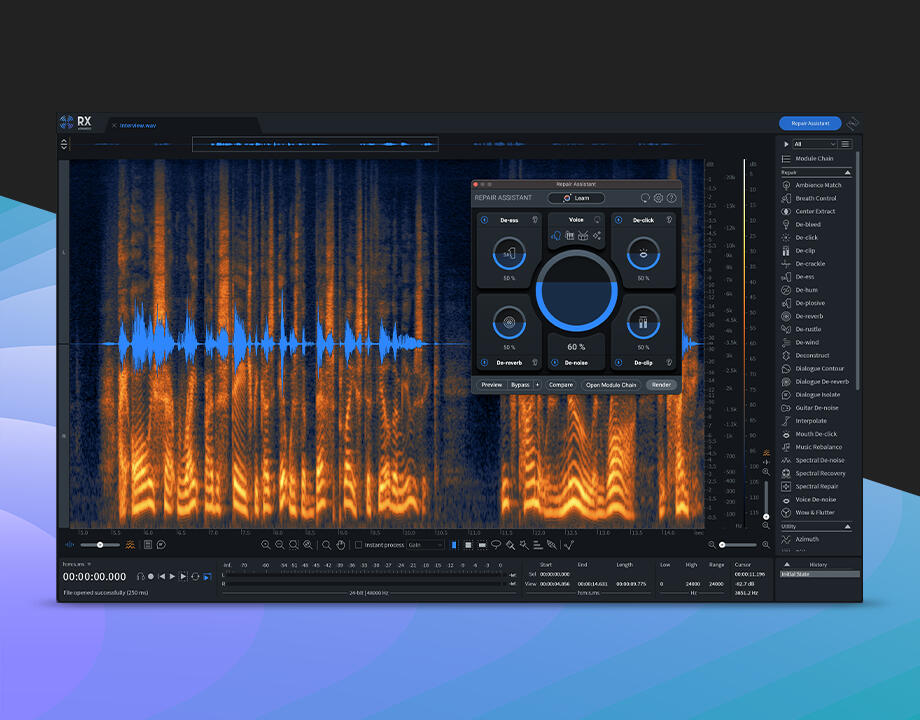Enable the Instant process checkbox
The image size is (920, 720).
coord(359,545)
